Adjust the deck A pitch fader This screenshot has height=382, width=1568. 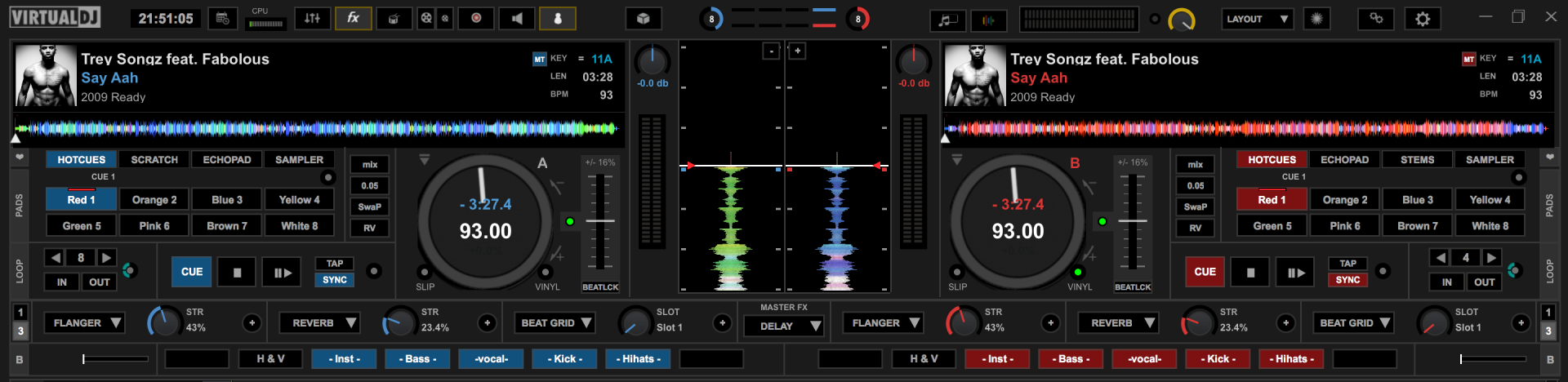(600, 221)
